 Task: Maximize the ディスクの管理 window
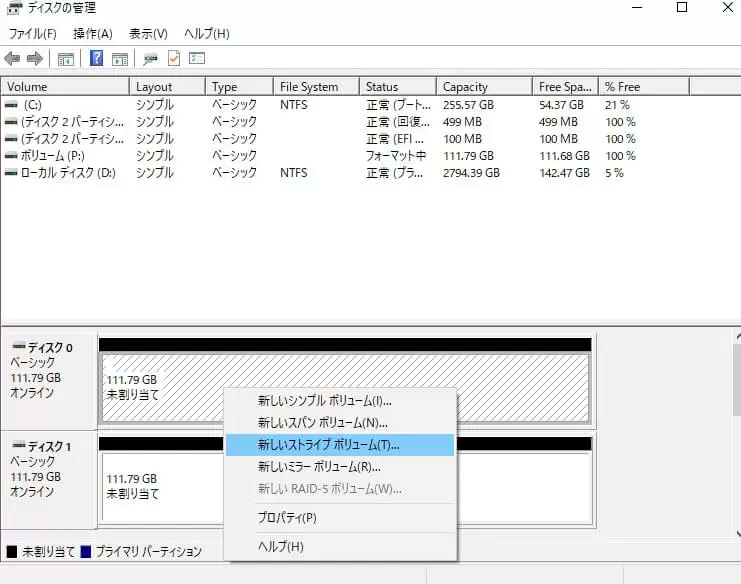click(681, 7)
